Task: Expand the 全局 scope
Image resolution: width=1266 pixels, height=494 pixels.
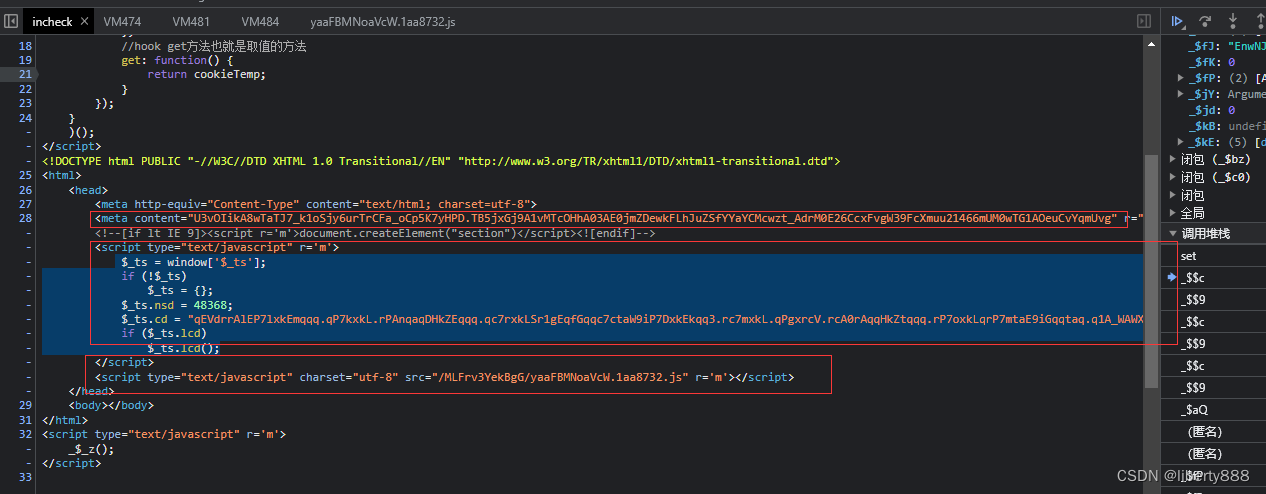Action: click(1173, 213)
